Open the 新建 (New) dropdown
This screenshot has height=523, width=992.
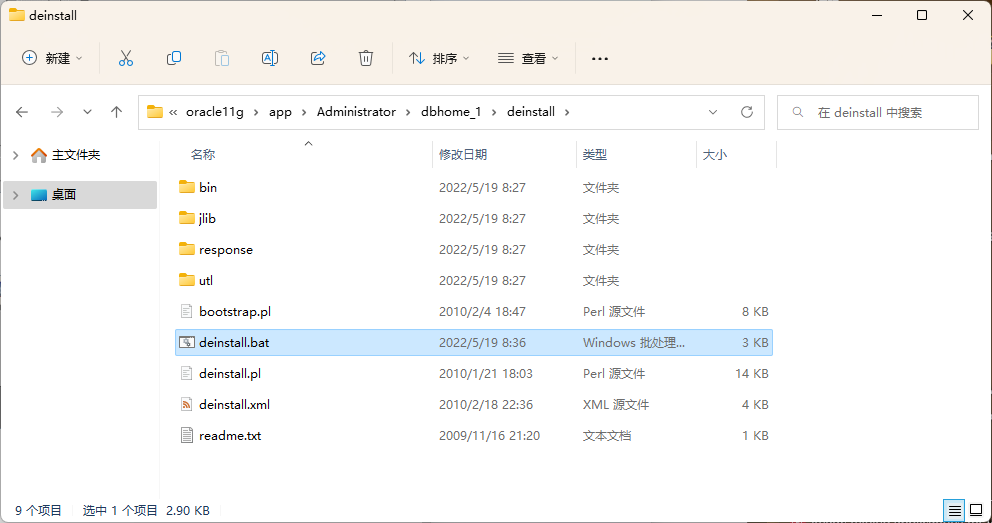point(52,58)
